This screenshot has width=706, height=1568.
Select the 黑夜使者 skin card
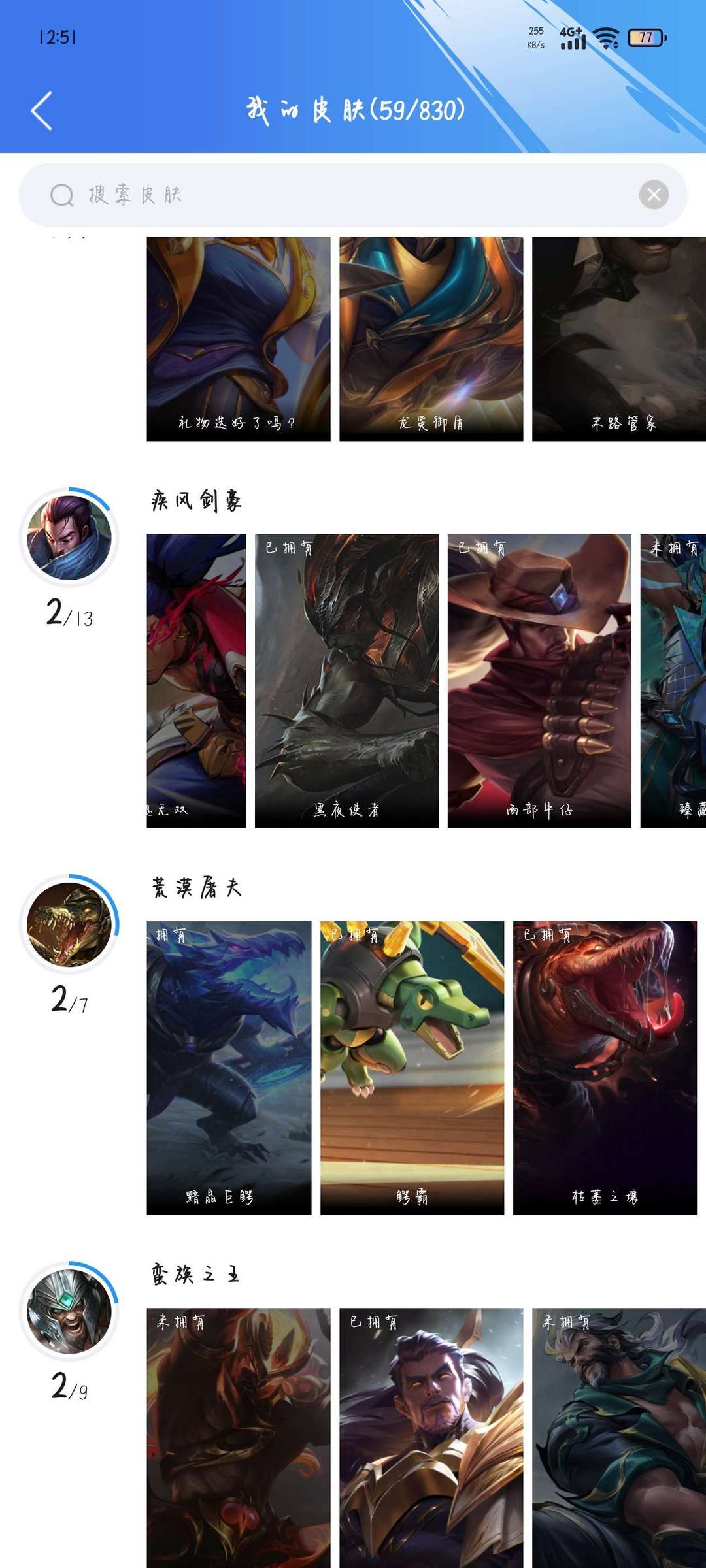coord(346,681)
